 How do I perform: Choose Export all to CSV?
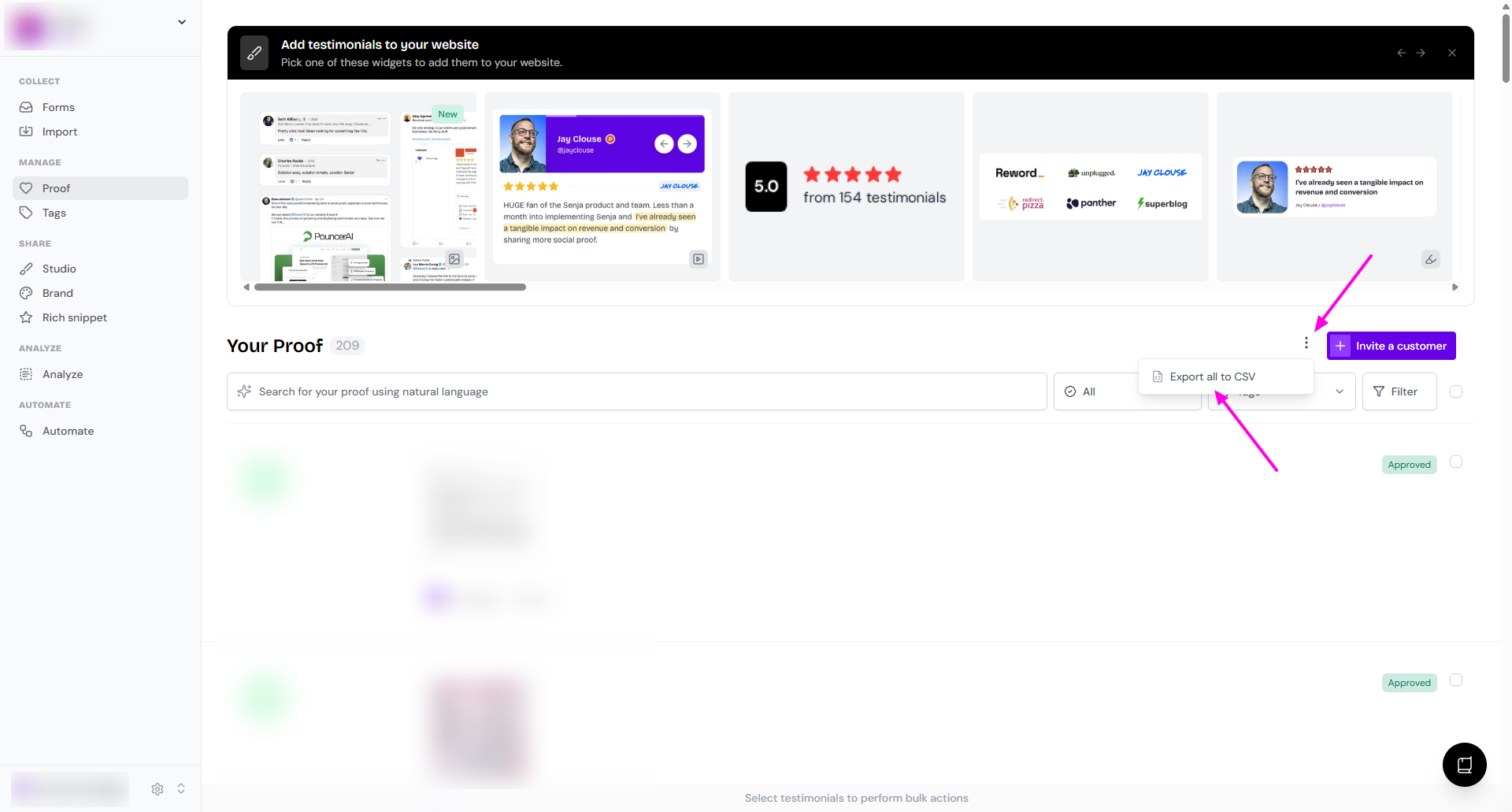1212,376
